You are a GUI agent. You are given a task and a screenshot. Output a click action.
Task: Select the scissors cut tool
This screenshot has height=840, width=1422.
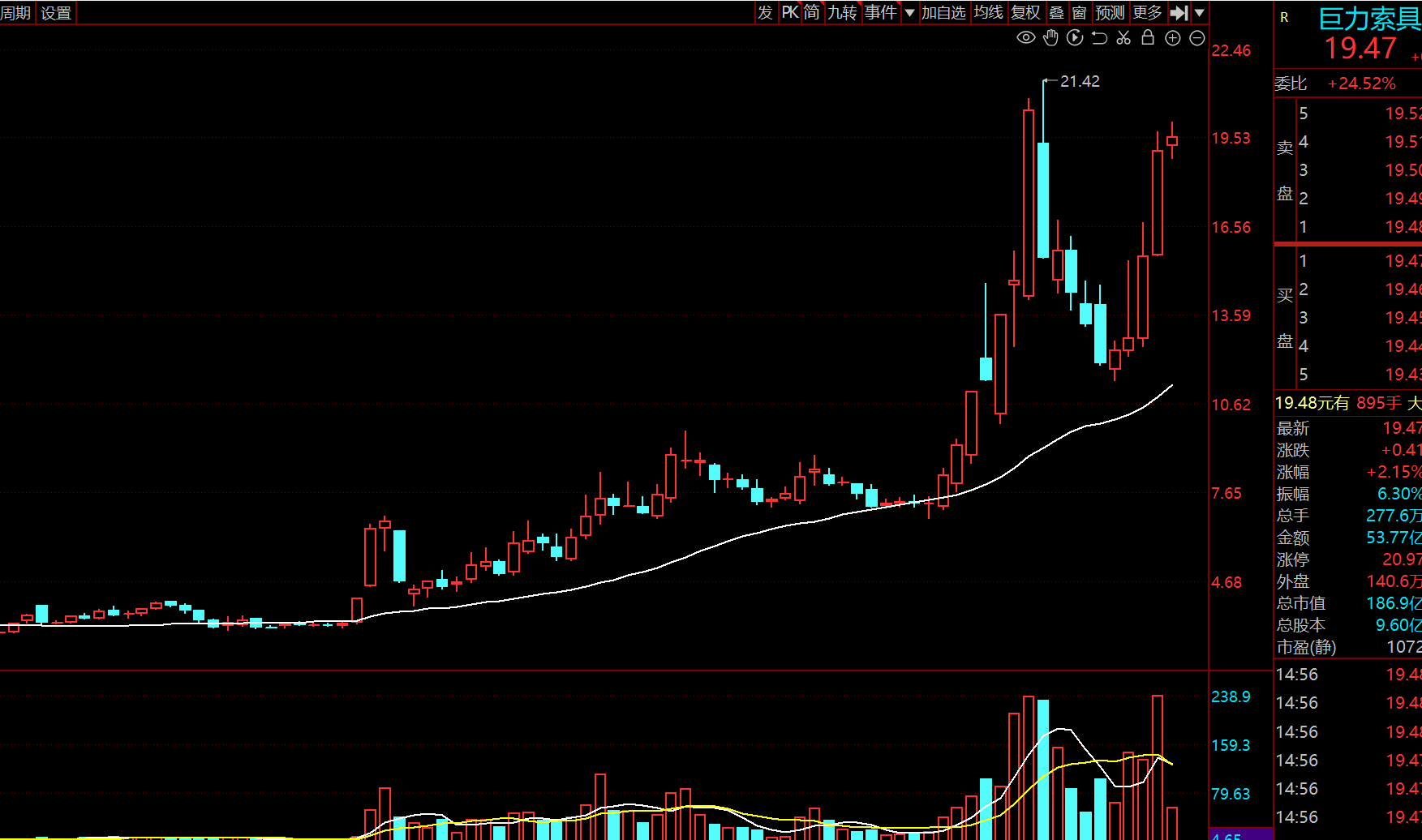[1123, 37]
